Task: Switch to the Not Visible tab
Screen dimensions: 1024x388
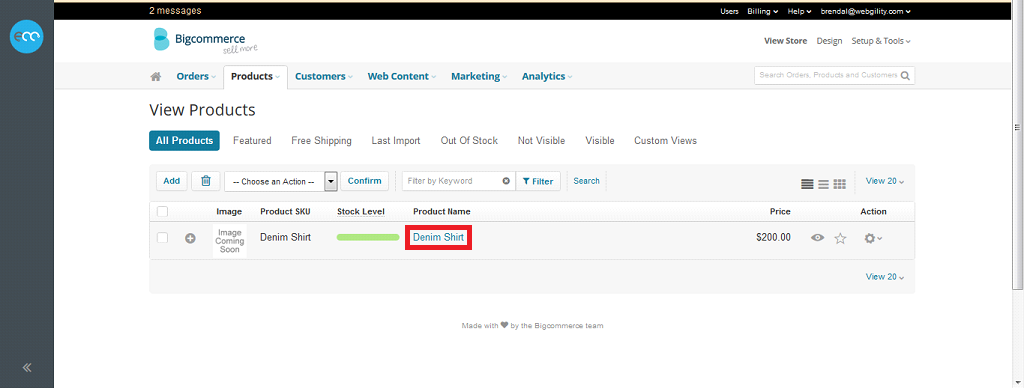Action: click(x=541, y=140)
